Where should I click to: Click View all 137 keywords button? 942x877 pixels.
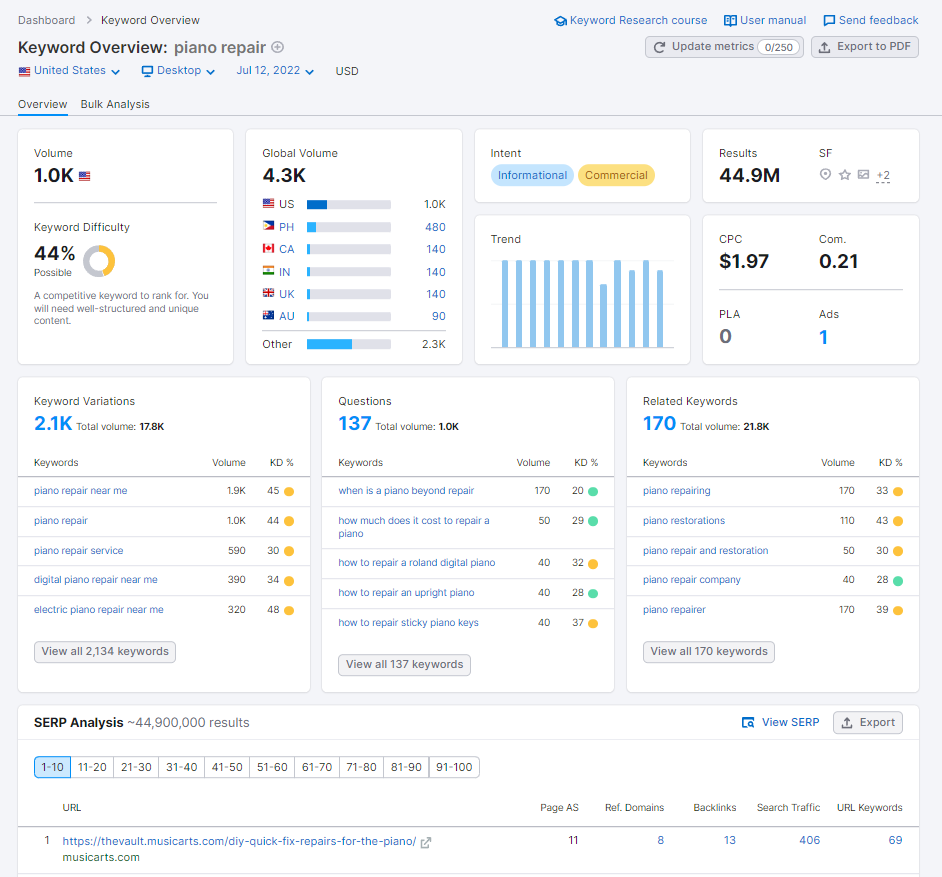click(x=404, y=664)
